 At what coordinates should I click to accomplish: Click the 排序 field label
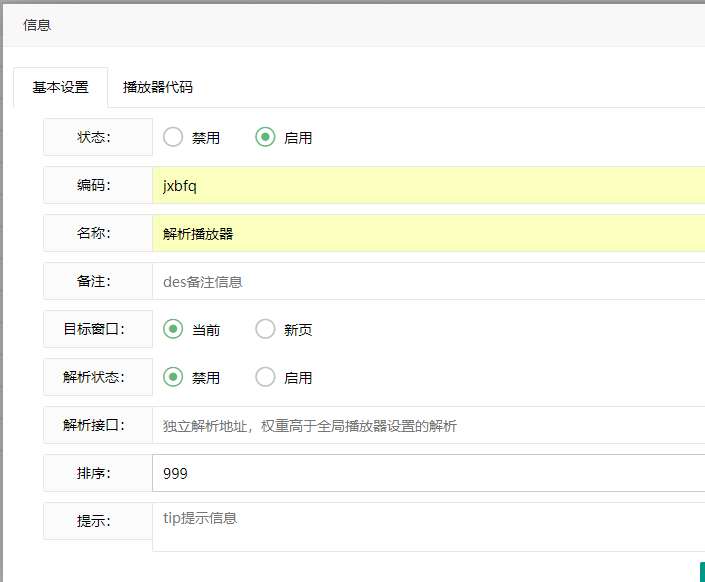98,473
